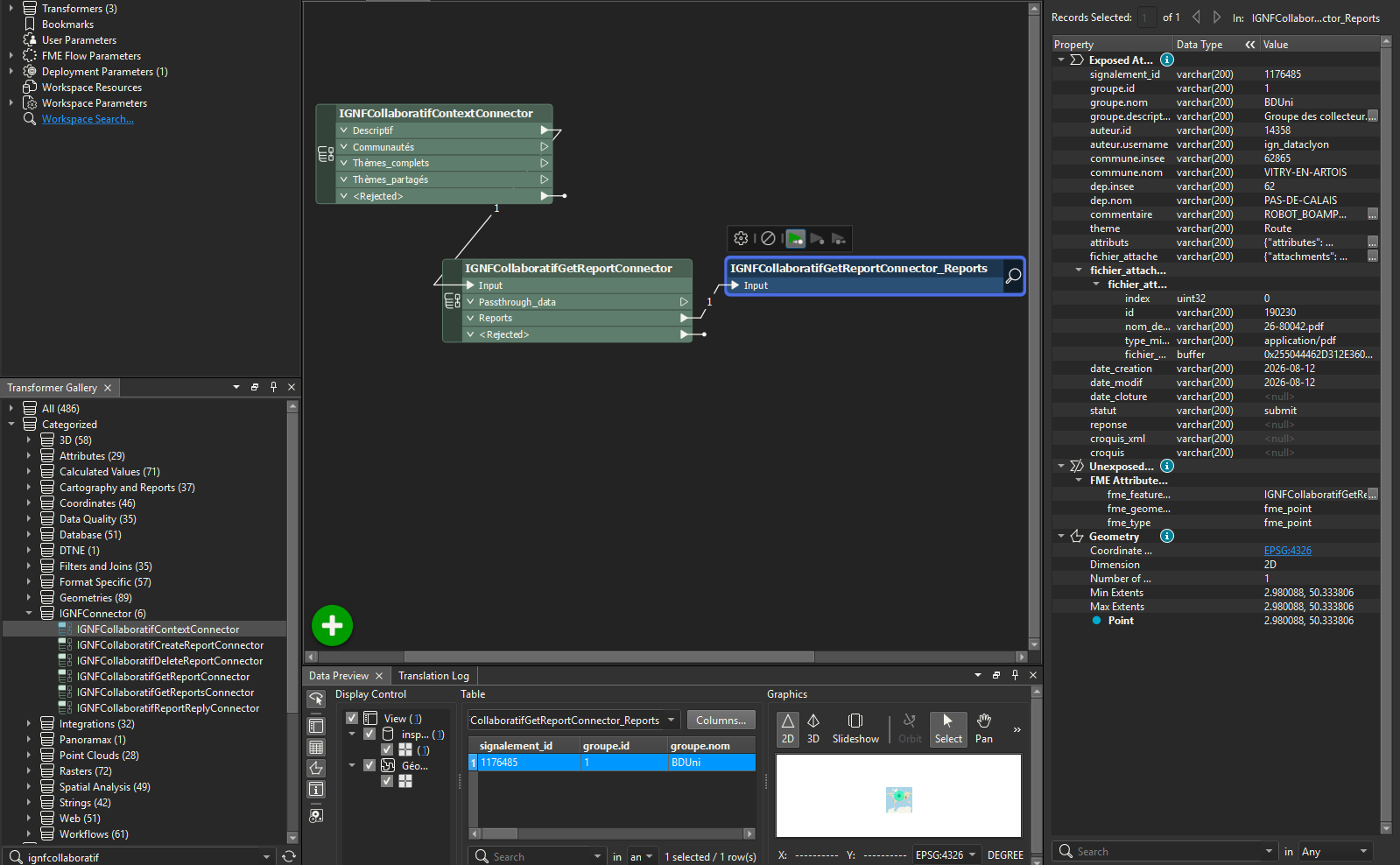Collapse the Data Type column double chevron
The image size is (1400, 865).
1250,45
